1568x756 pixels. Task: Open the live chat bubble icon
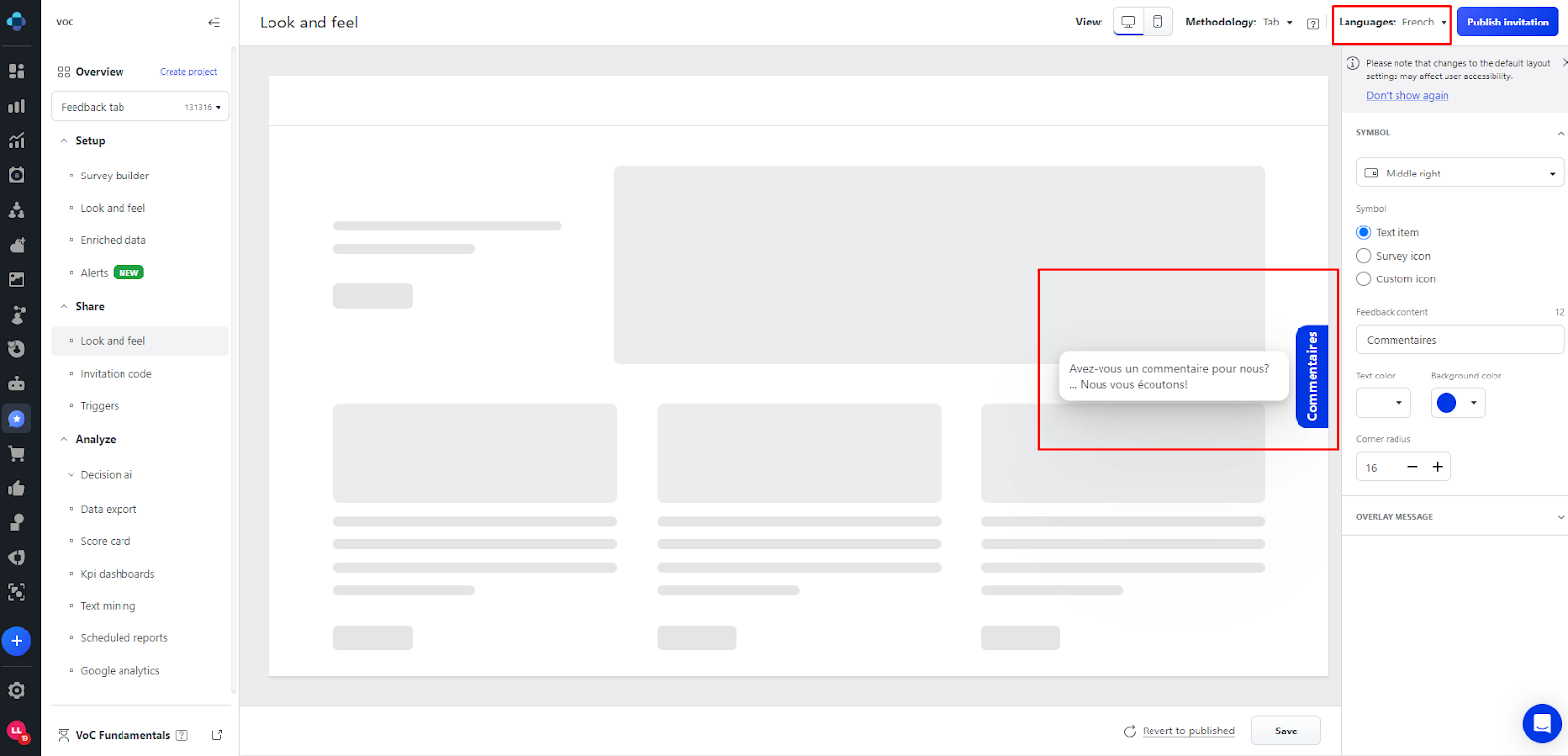(1542, 724)
